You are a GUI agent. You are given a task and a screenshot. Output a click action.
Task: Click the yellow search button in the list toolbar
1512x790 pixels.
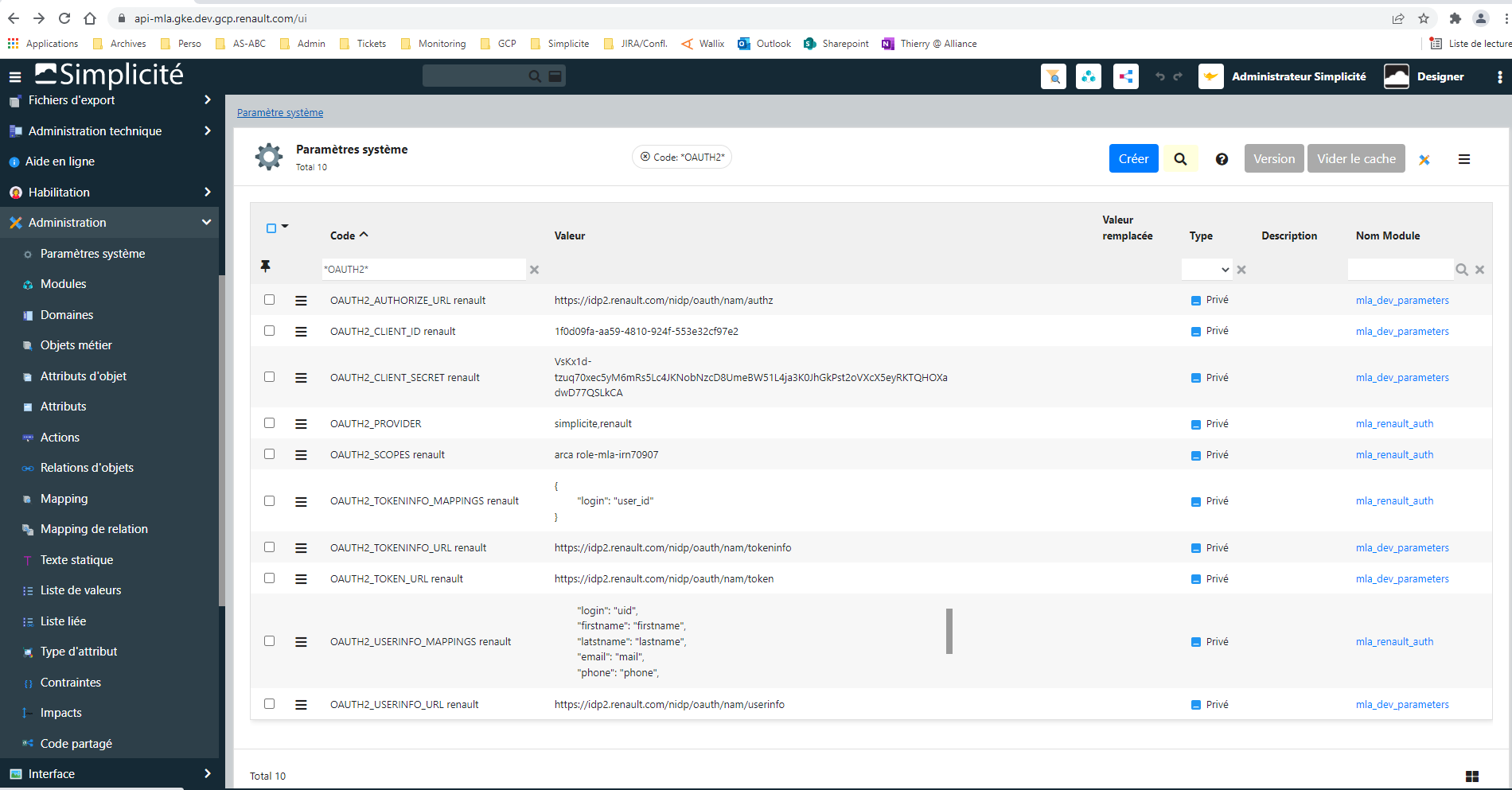coord(1180,159)
